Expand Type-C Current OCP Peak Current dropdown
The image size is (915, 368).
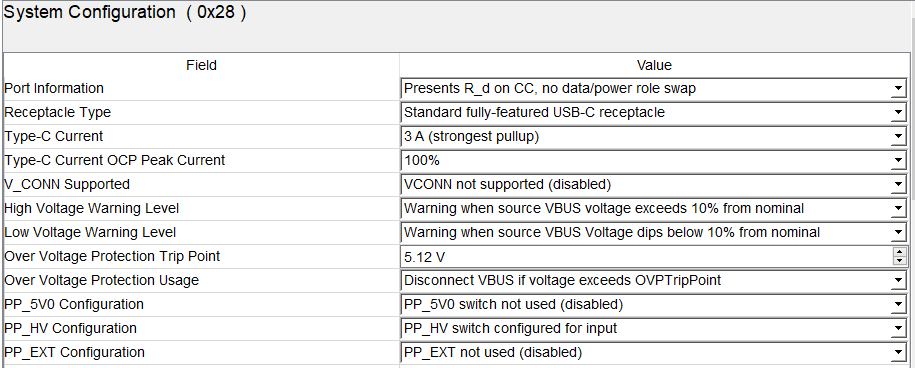pos(898,160)
